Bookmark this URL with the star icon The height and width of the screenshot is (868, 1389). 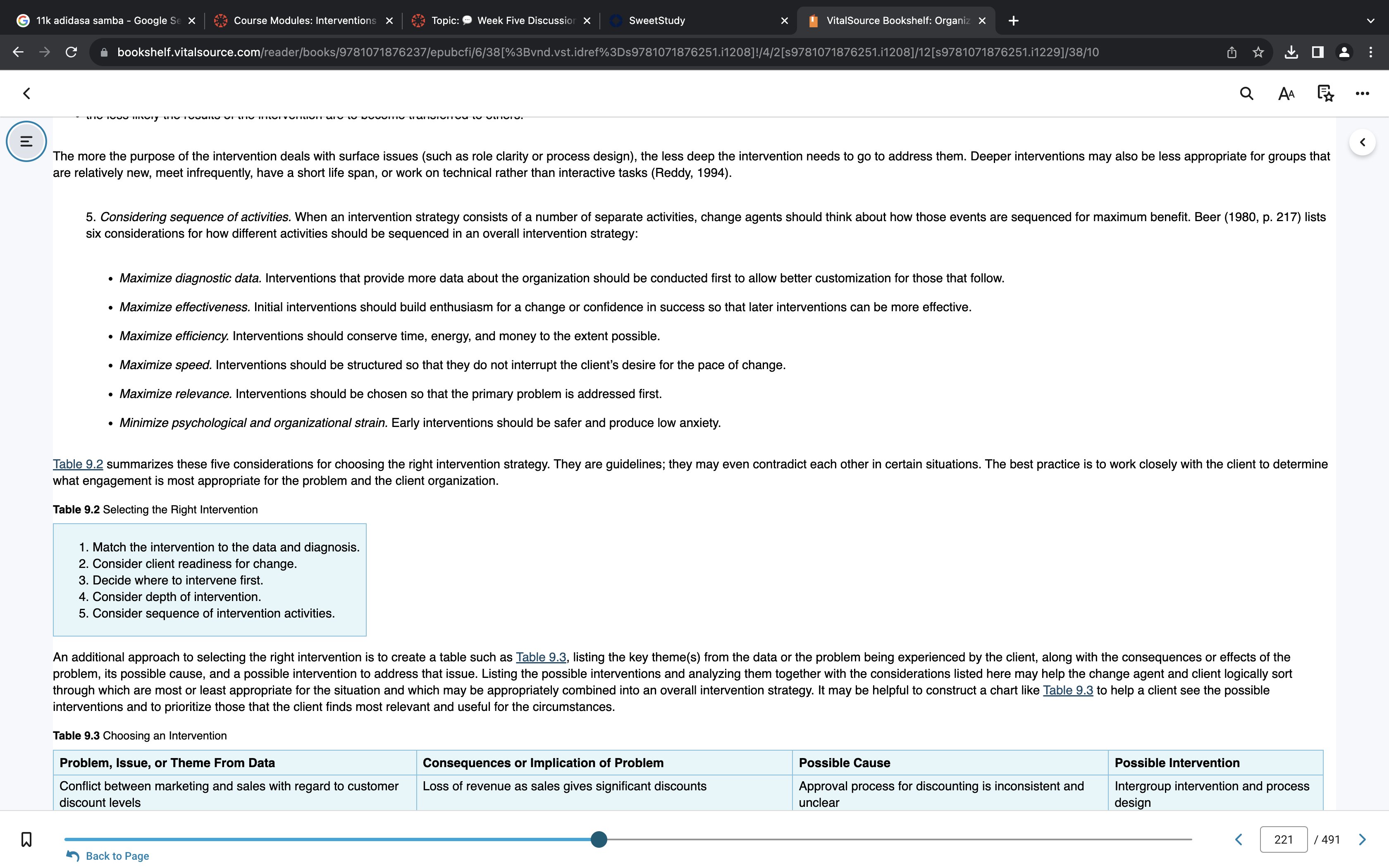point(1258,52)
